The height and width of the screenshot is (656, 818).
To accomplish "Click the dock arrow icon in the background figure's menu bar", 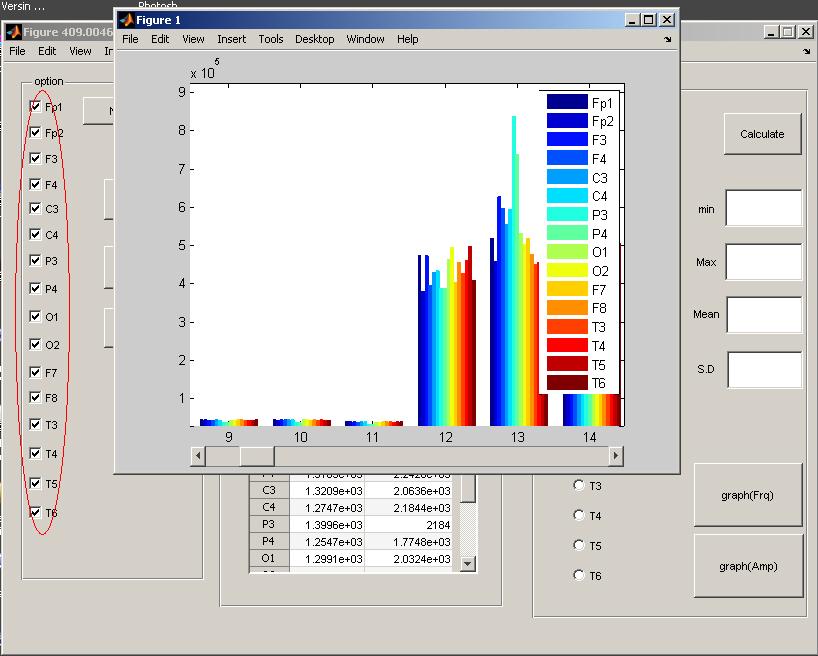I will [807, 51].
